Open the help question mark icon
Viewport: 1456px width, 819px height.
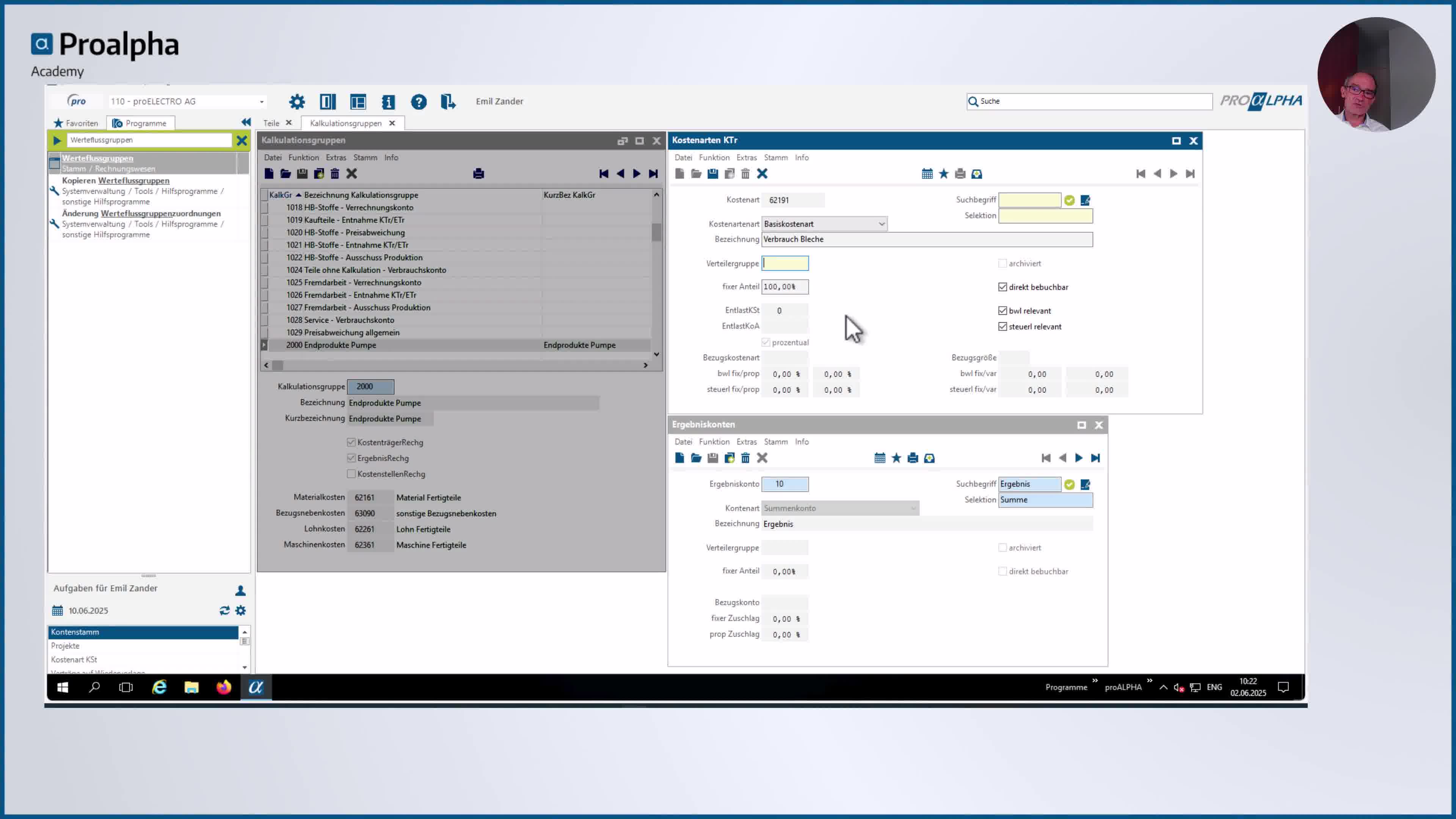click(418, 102)
